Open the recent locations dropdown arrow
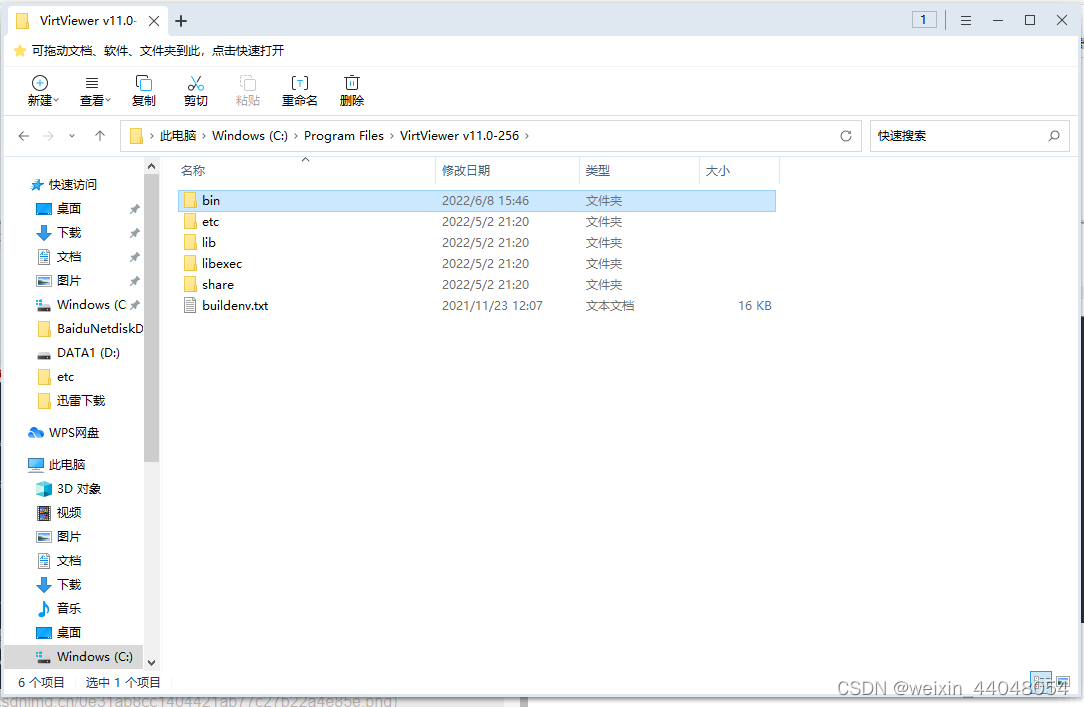This screenshot has width=1084, height=707. pyautogui.click(x=72, y=136)
